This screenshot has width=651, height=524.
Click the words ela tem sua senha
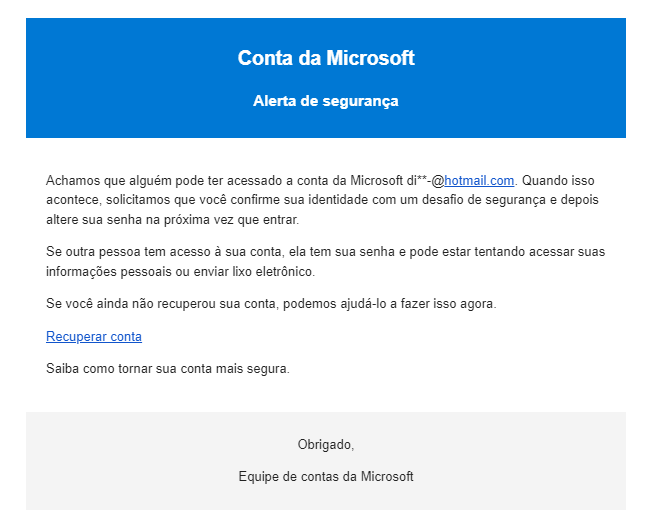point(342,252)
